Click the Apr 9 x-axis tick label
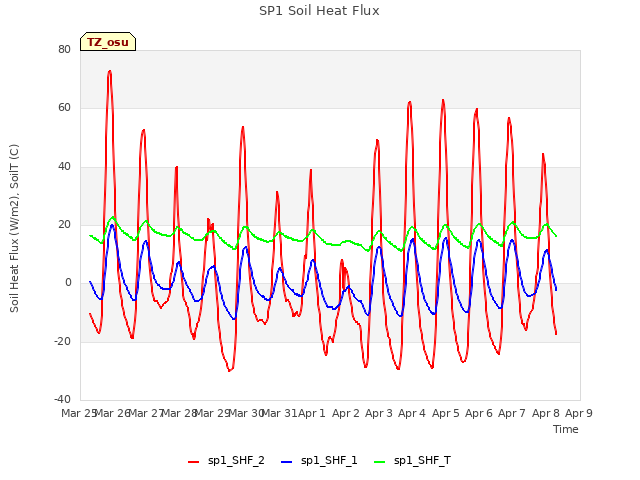This screenshot has height=480, width=640. coord(579,413)
